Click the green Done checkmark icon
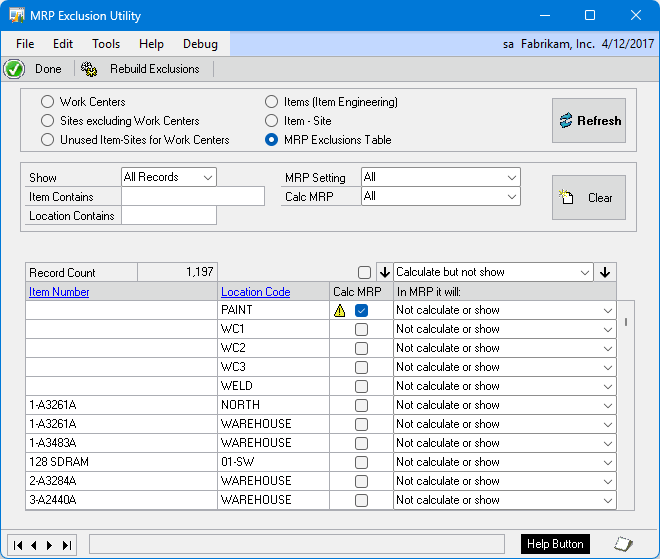 click(x=14, y=69)
